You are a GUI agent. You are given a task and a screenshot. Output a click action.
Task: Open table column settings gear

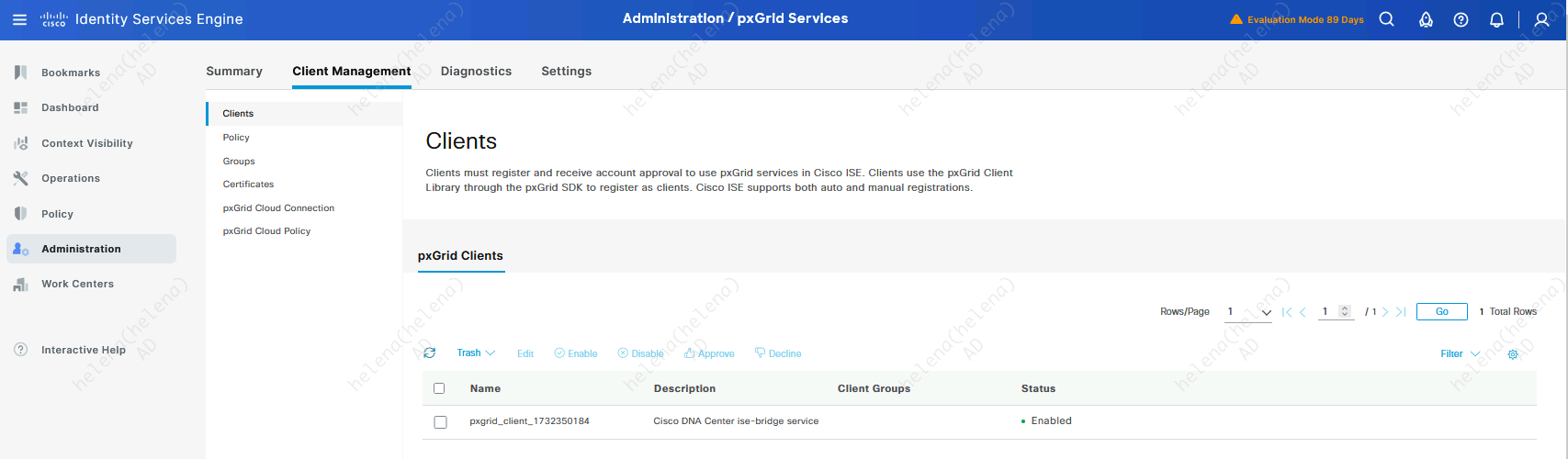coord(1513,354)
